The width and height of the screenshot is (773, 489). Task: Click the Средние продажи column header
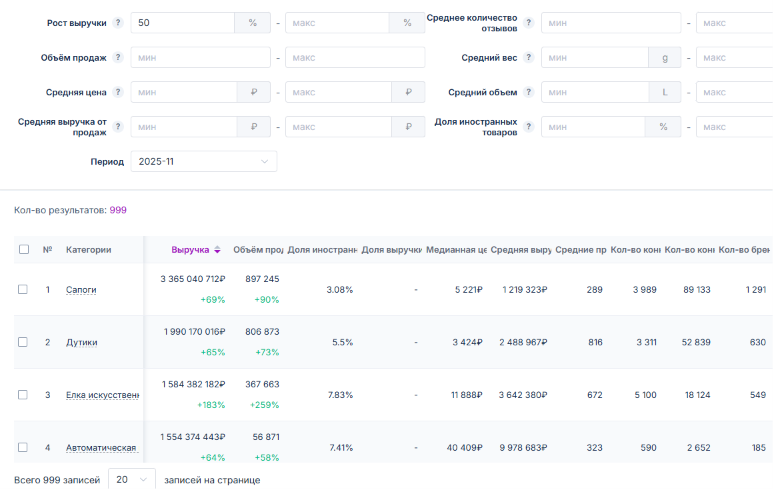tap(581, 250)
